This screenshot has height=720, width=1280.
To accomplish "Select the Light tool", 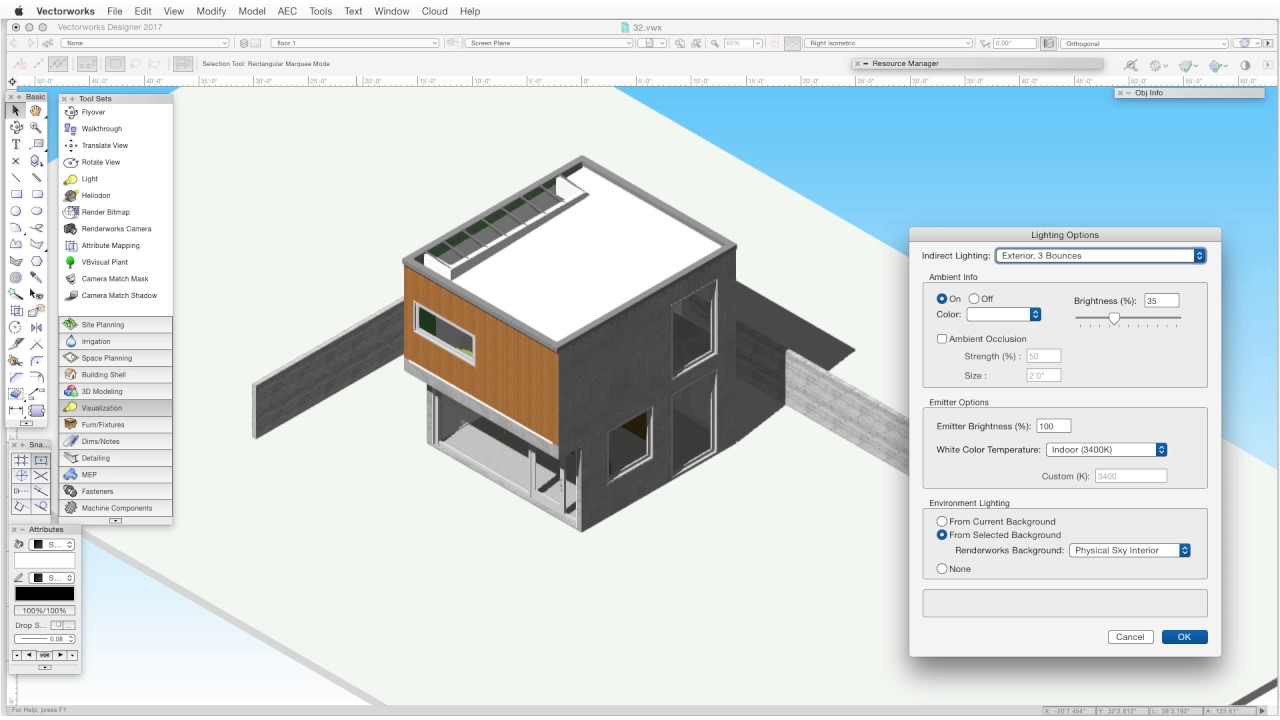I will tap(115, 179).
